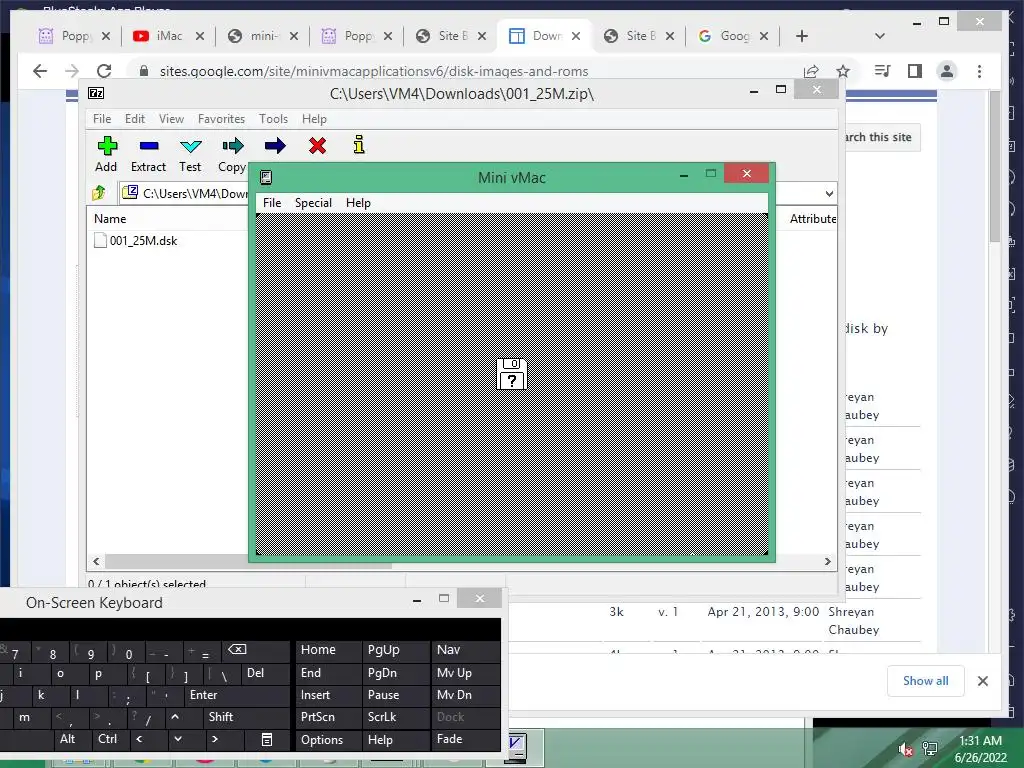Click the menu key on On-Screen Keyboard

[x=266, y=739]
